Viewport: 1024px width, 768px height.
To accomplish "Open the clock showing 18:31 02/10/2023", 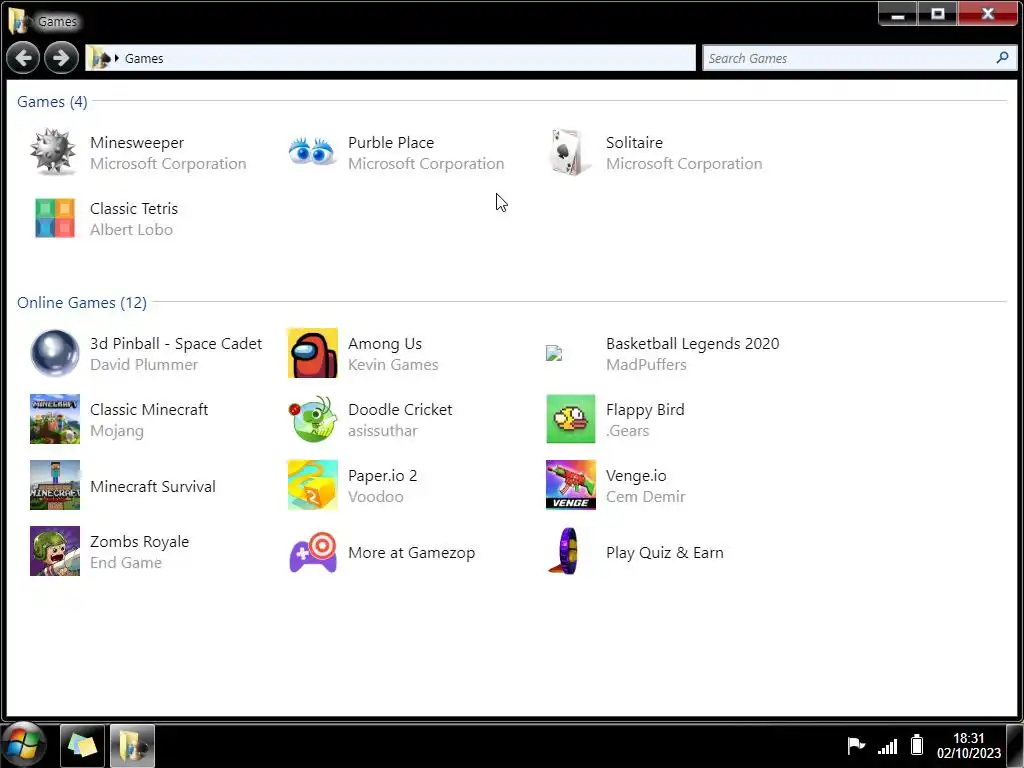I will pyautogui.click(x=968, y=745).
